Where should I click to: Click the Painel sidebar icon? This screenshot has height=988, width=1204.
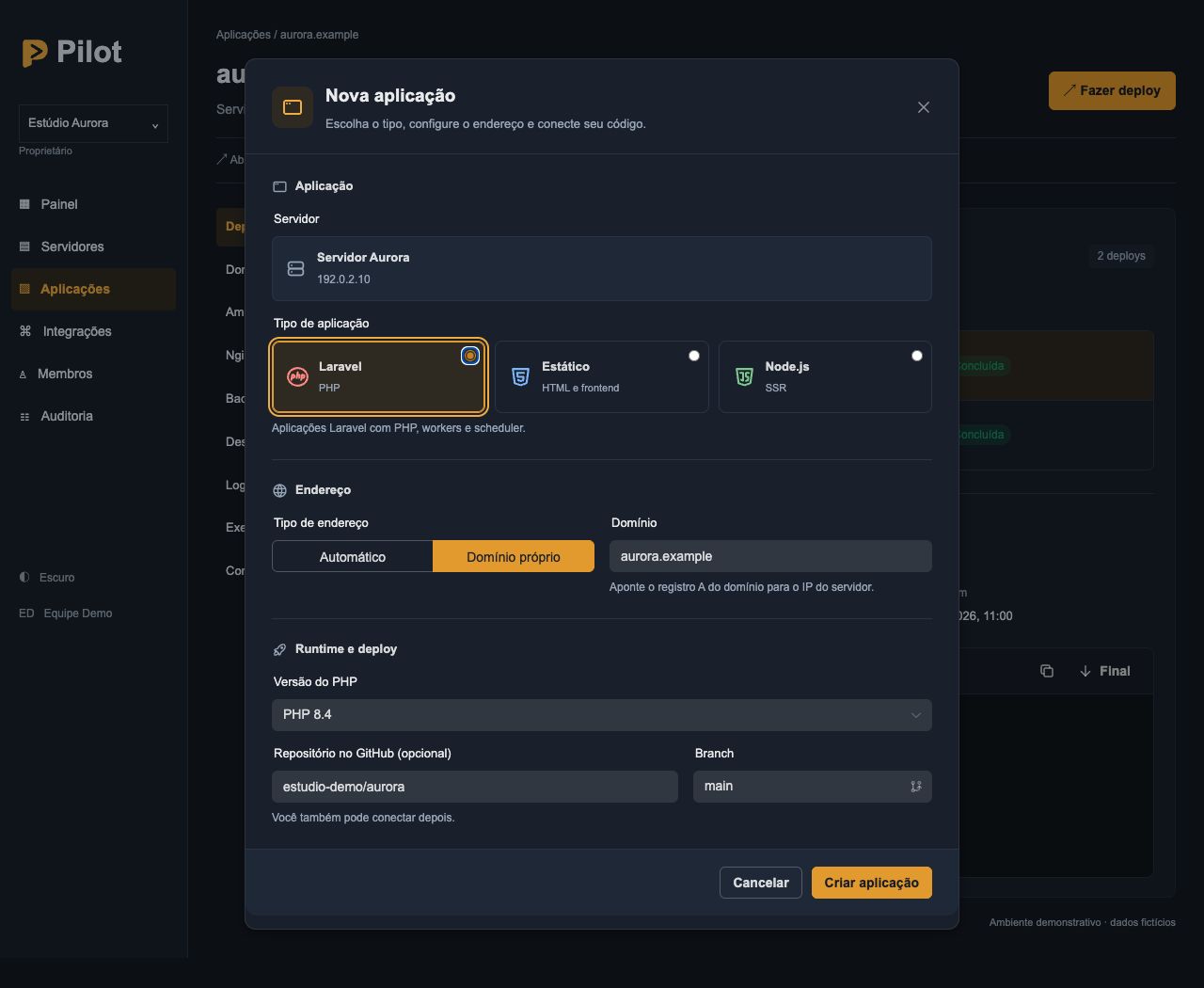[x=24, y=204]
